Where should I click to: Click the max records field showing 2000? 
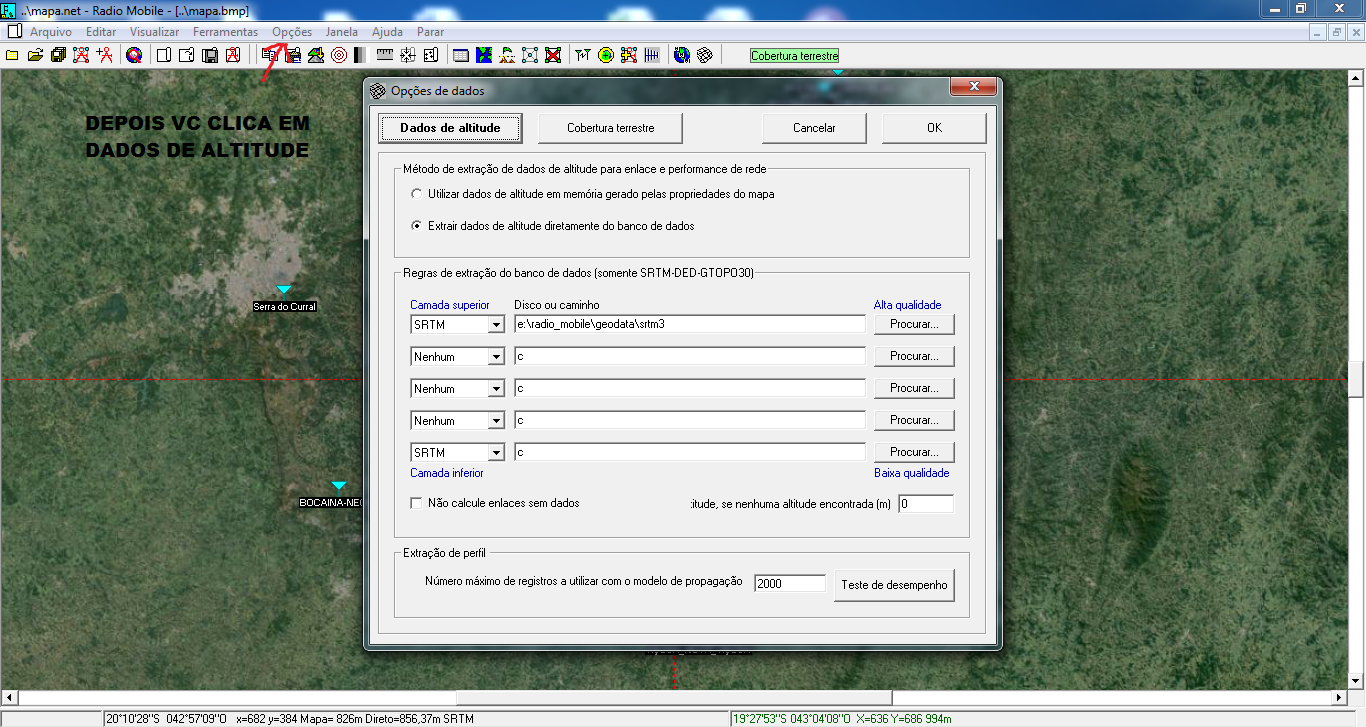[x=790, y=583]
